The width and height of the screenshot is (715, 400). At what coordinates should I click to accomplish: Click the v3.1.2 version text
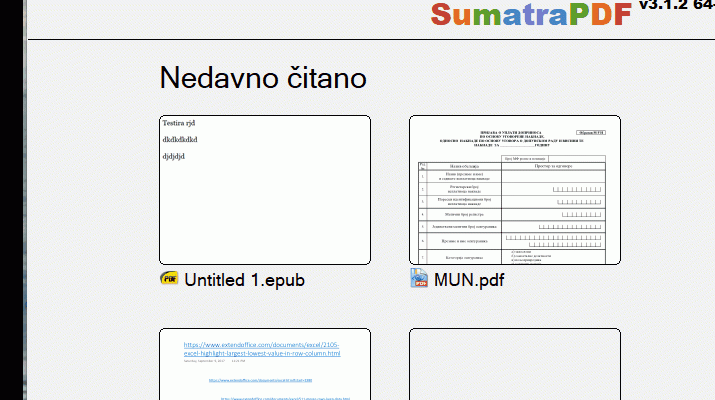click(677, 5)
